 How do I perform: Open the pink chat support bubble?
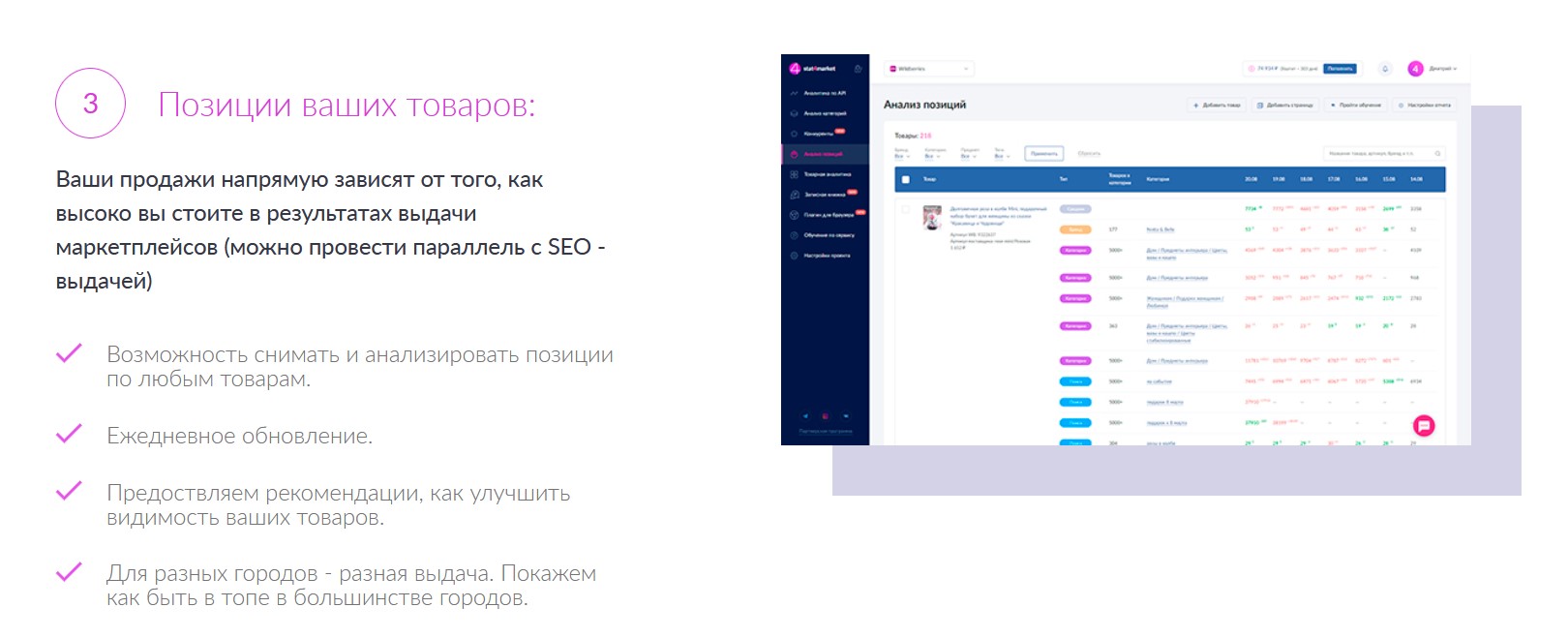pos(1424,425)
